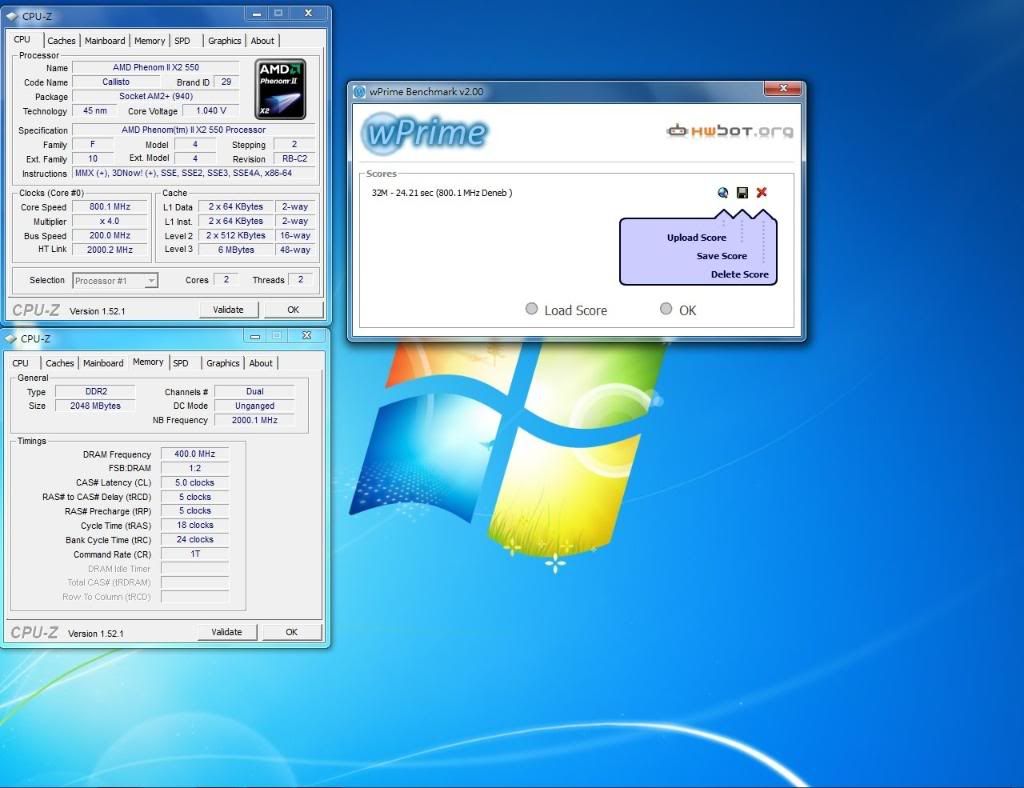The height and width of the screenshot is (788, 1024).
Task: Open Caches tab in upper CPU-Z window
Action: point(61,40)
